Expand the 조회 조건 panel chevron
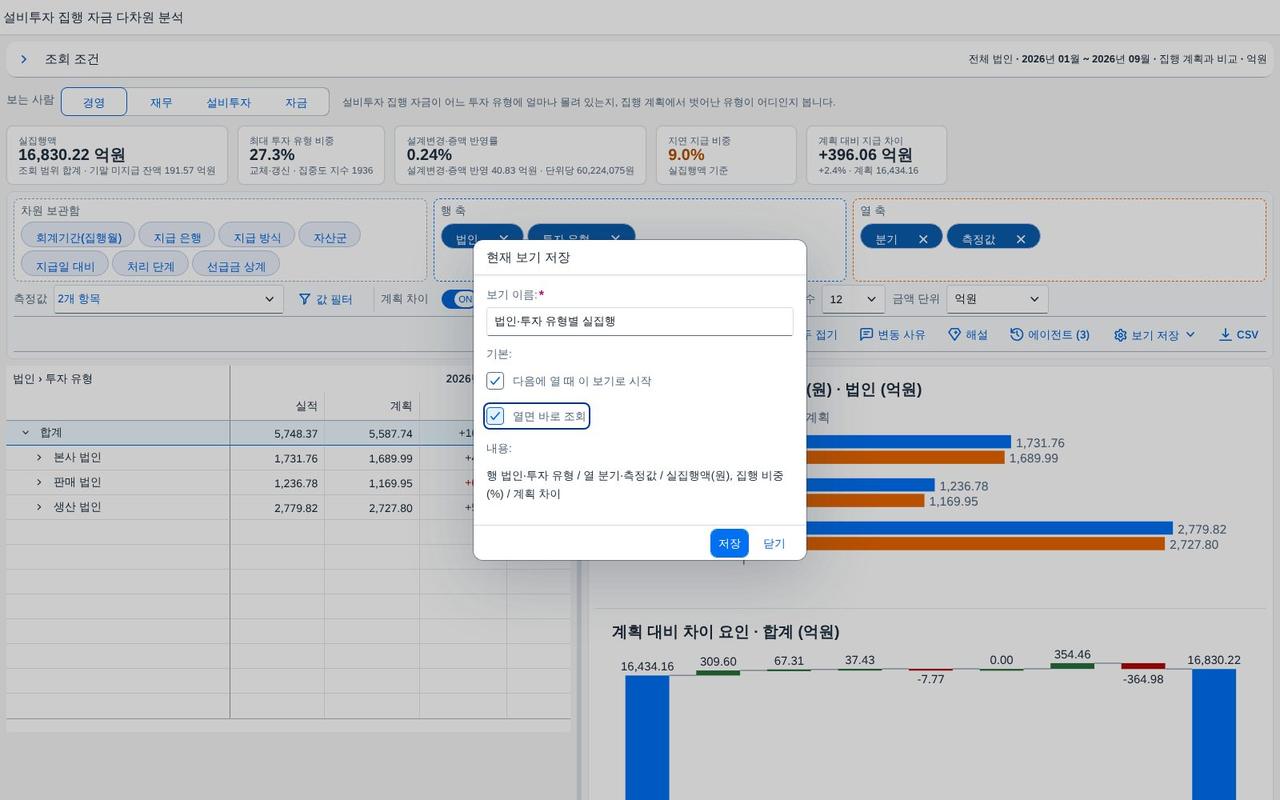Viewport: 1280px width, 800px height. 24,59
